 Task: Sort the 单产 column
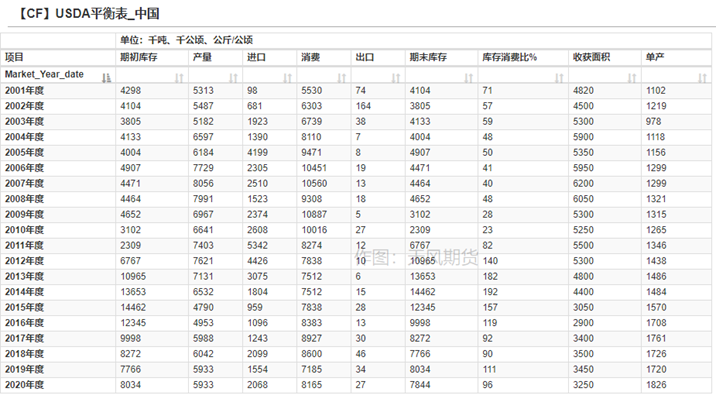702,78
